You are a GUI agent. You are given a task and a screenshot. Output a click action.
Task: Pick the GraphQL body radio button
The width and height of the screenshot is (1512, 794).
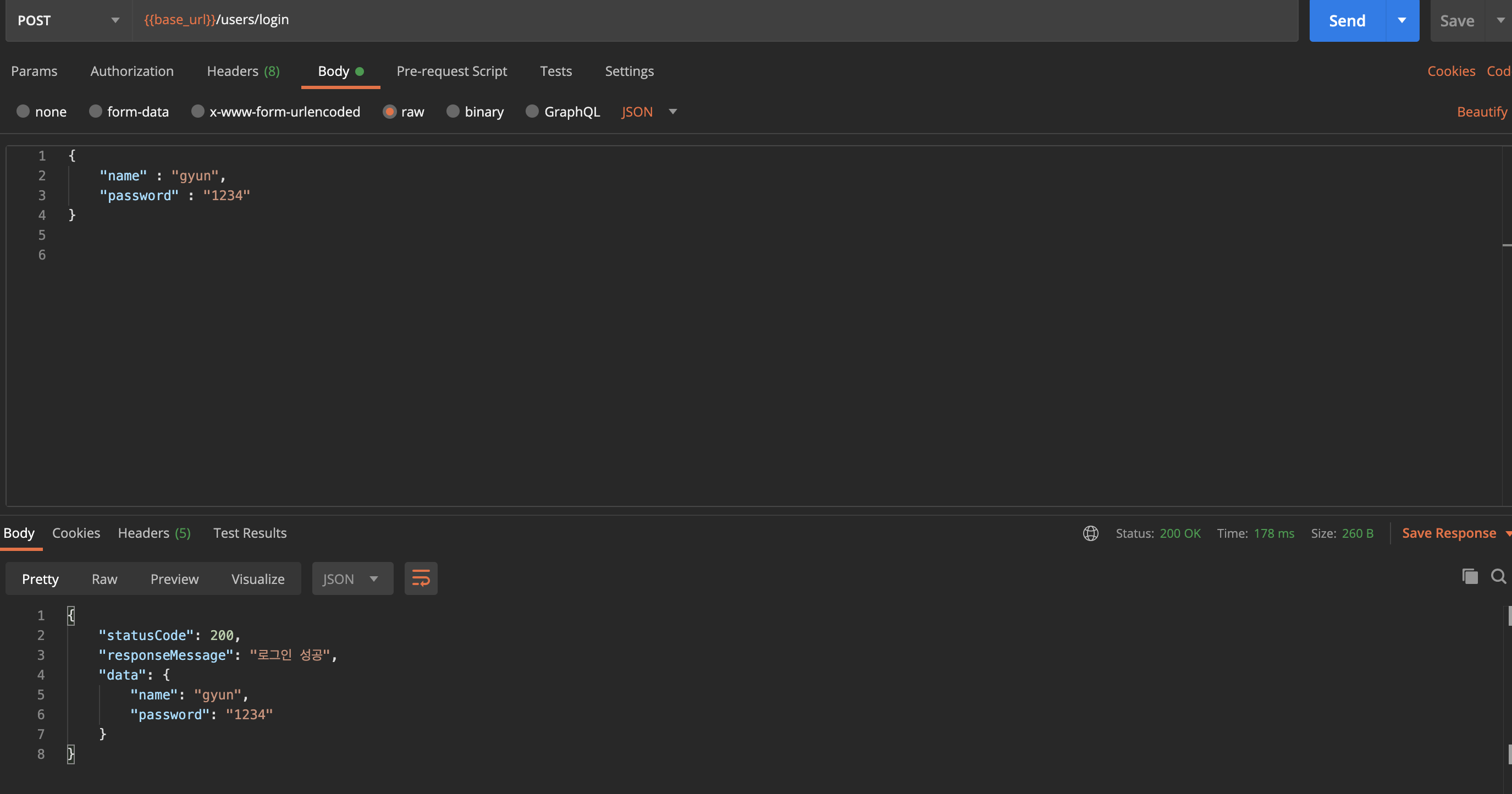click(532, 112)
